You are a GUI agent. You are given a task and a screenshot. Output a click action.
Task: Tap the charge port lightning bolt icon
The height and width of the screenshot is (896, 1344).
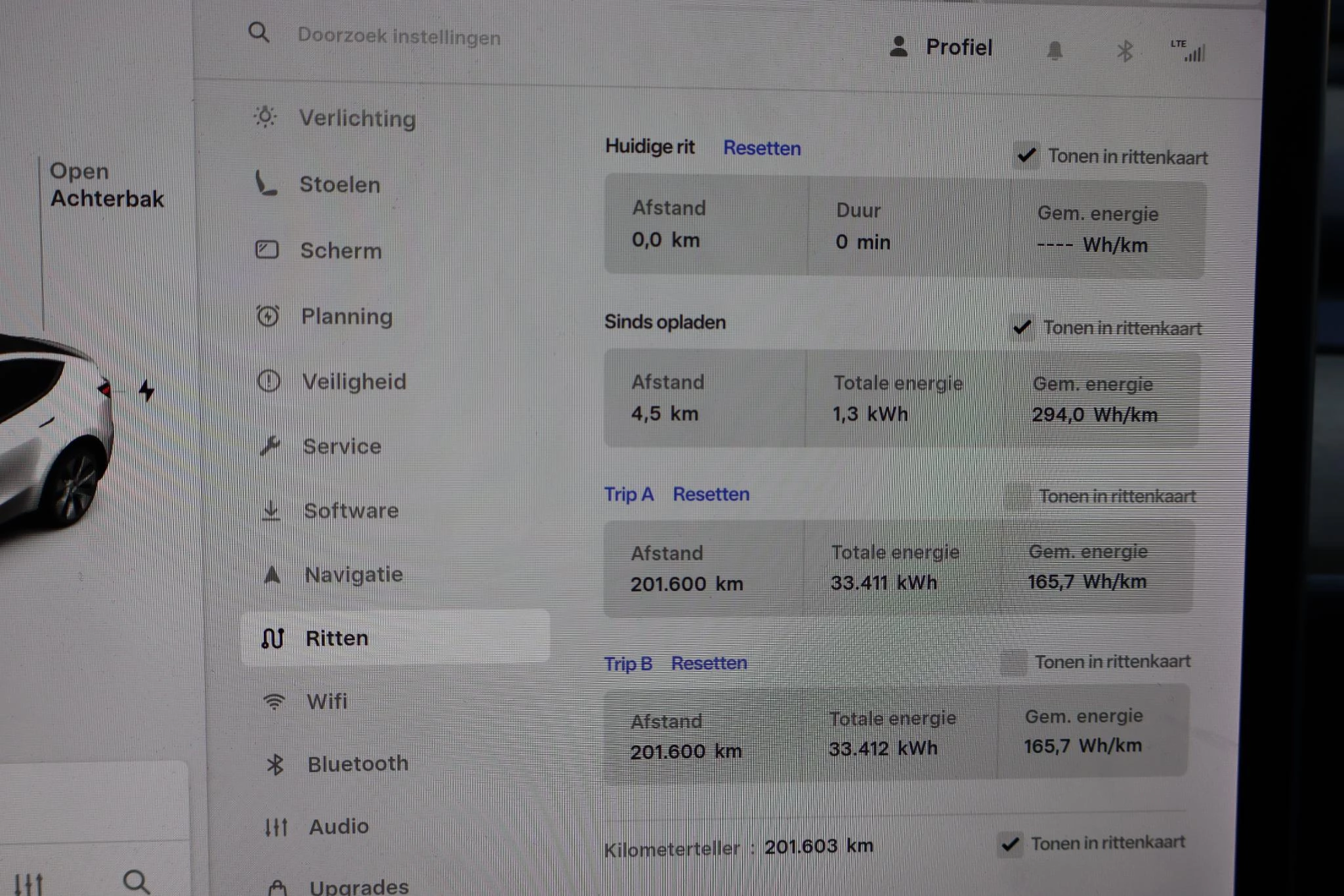coord(146,391)
